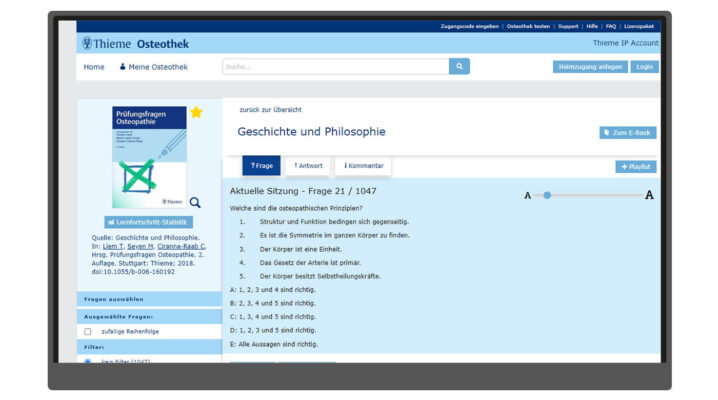The height and width of the screenshot is (400, 718).
Task: Click the Prüfungsfragen Osteopathie book cover
Action: tap(149, 157)
